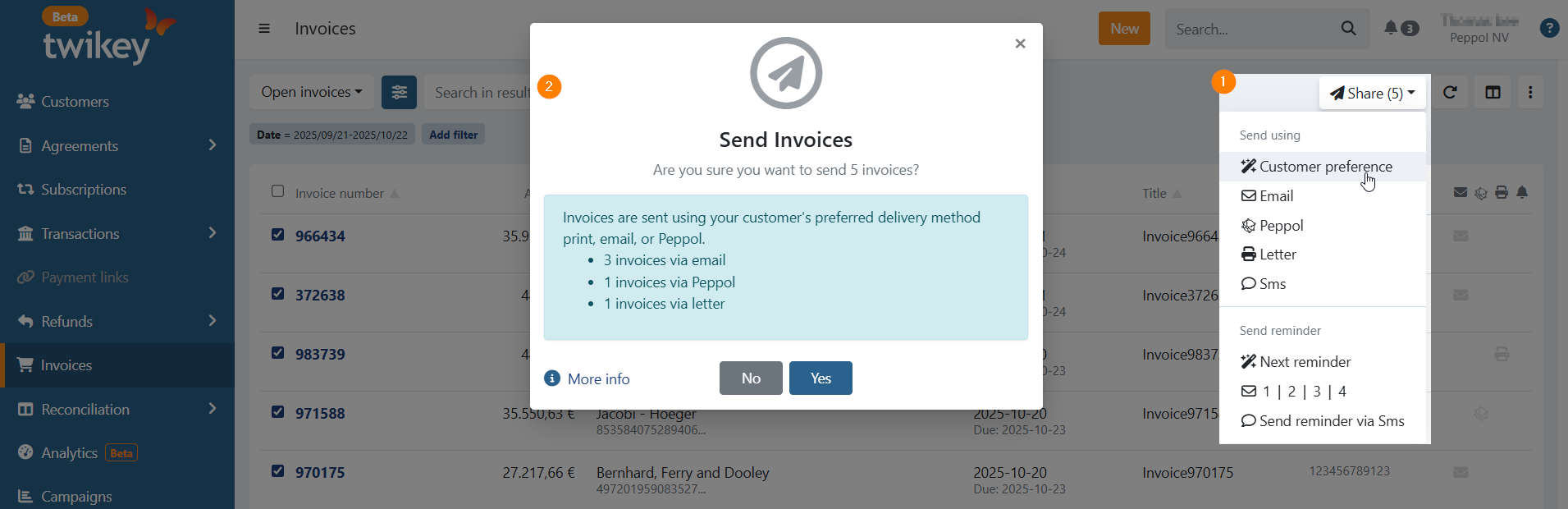The width and height of the screenshot is (1568, 509).
Task: Click the refresh invoices icon
Action: pyautogui.click(x=1450, y=92)
